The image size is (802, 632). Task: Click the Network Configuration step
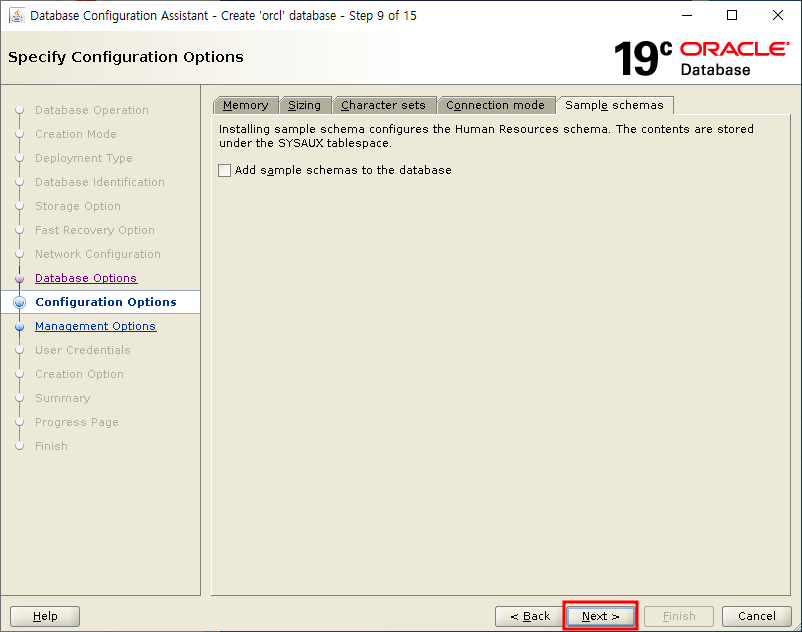(98, 255)
